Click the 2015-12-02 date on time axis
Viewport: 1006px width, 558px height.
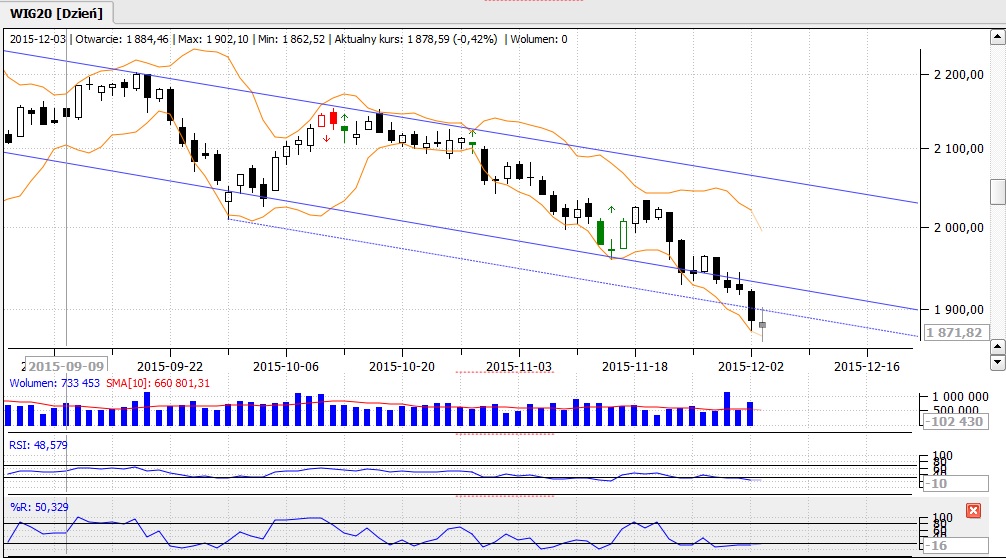point(752,366)
